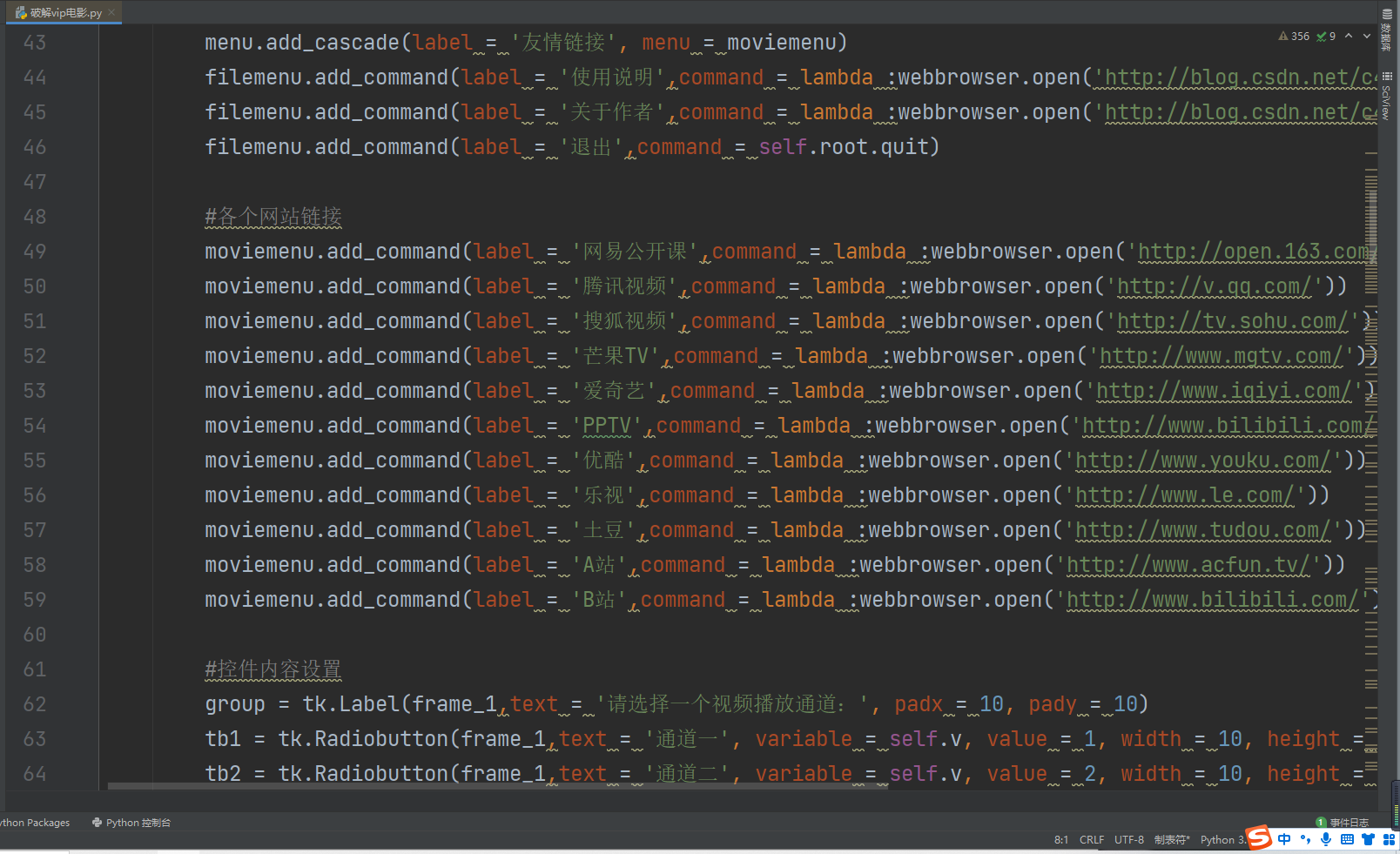Click 'tb1' variable on line 63
The width and height of the screenshot is (1400, 854).
[223, 739]
